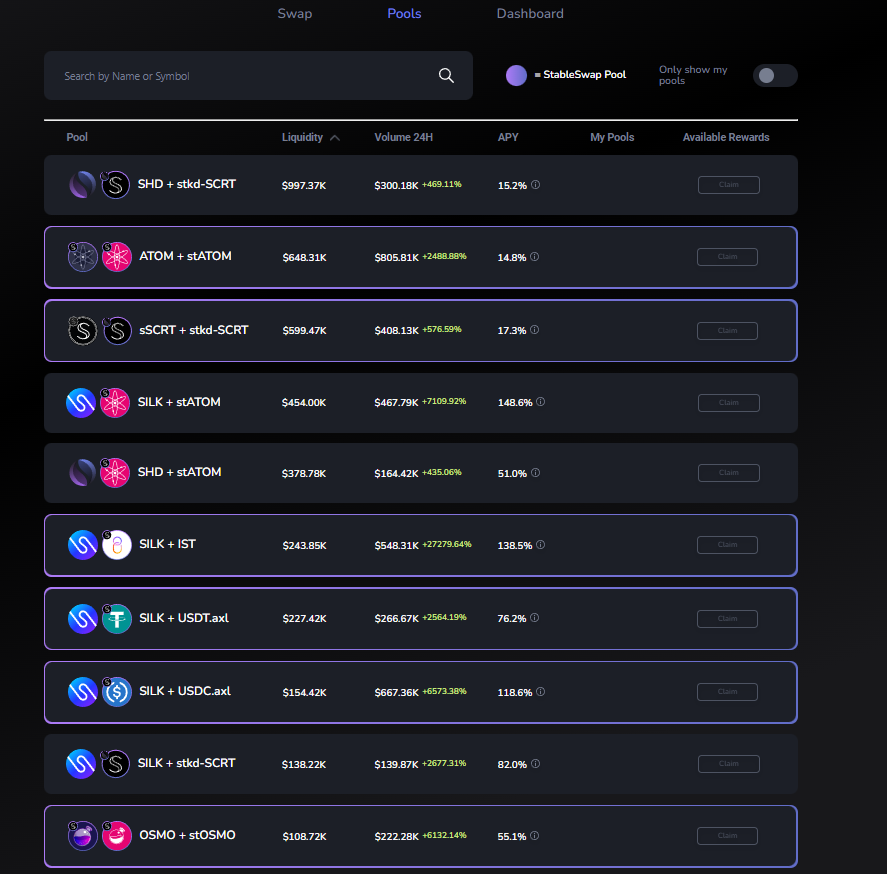
Task: Switch to the Dashboard tab
Action: click(530, 14)
